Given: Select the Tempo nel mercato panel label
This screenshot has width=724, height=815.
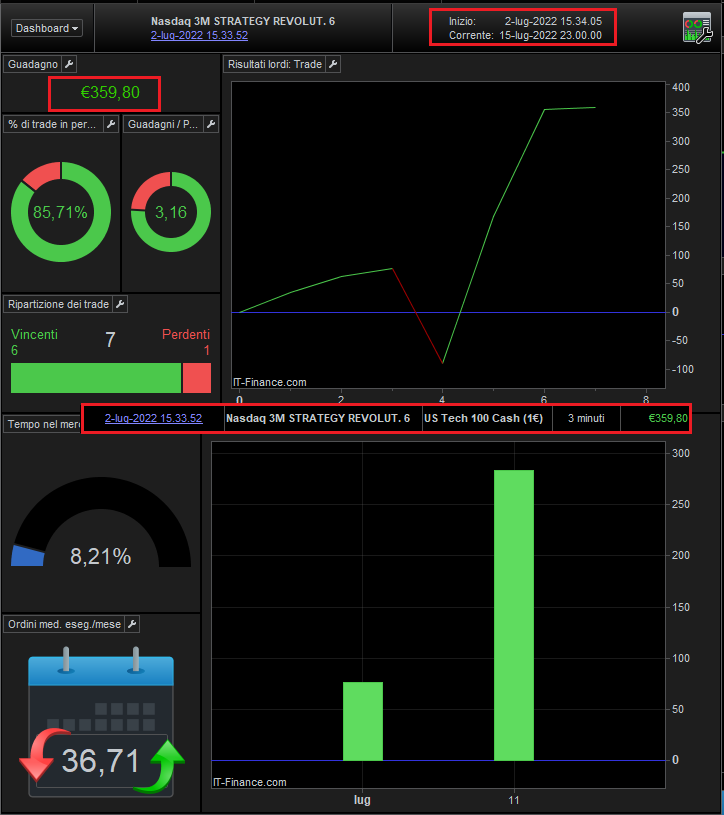Looking at the screenshot, I should click(44, 424).
